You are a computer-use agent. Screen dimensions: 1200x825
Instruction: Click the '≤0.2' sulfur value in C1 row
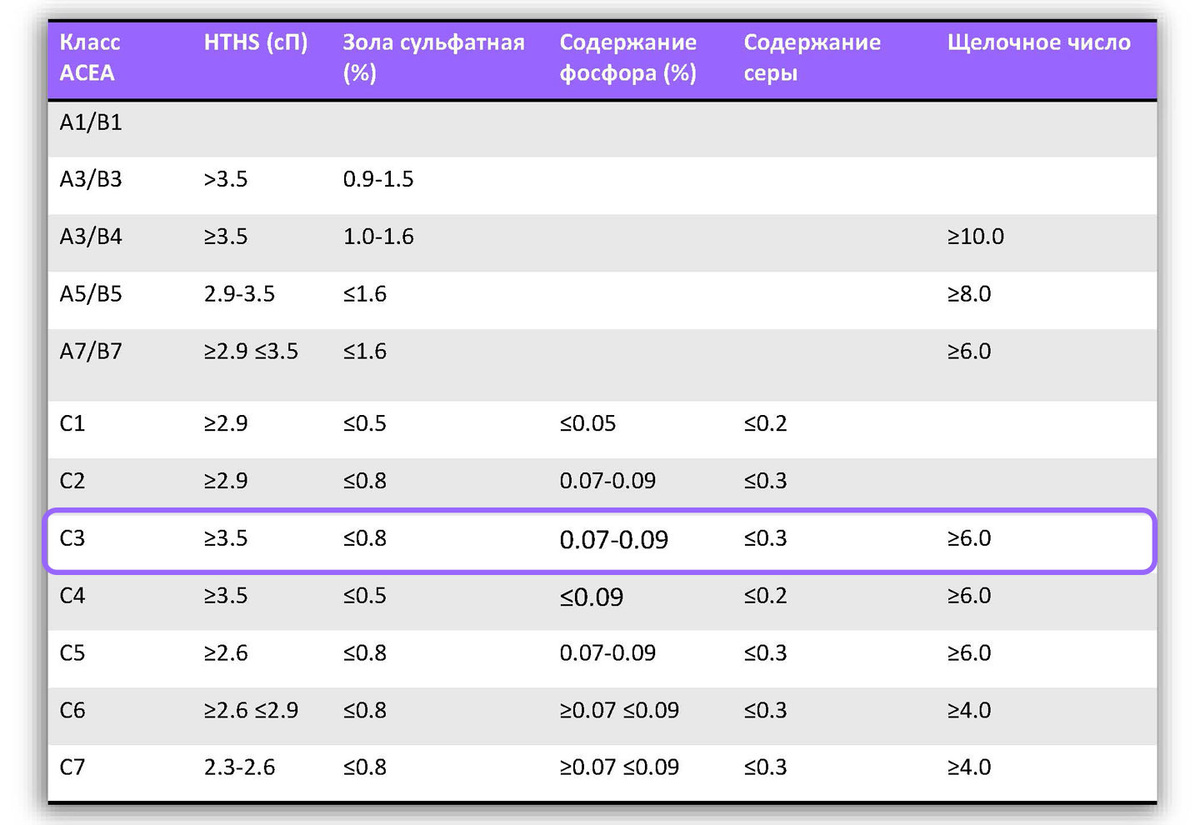point(766,423)
